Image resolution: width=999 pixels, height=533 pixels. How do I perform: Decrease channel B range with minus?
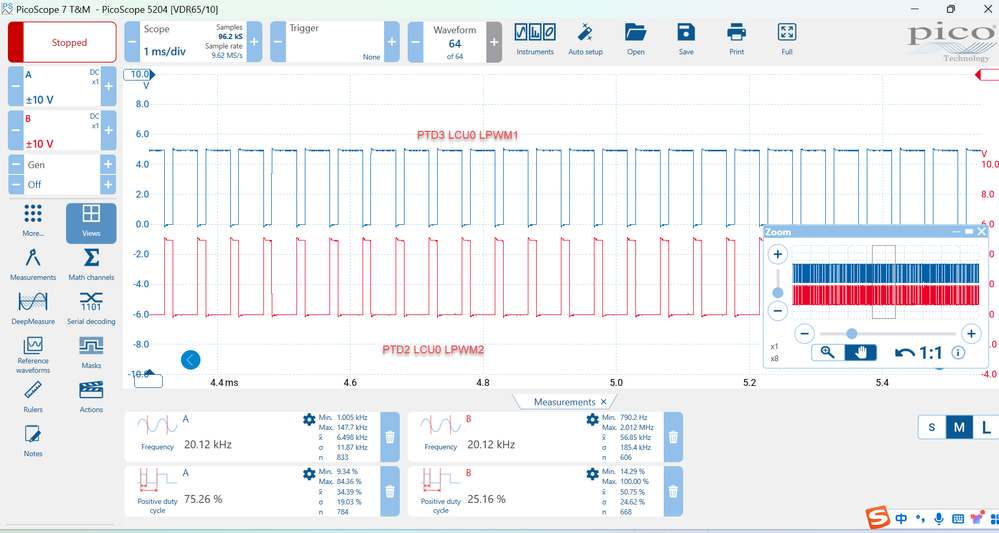15,130
